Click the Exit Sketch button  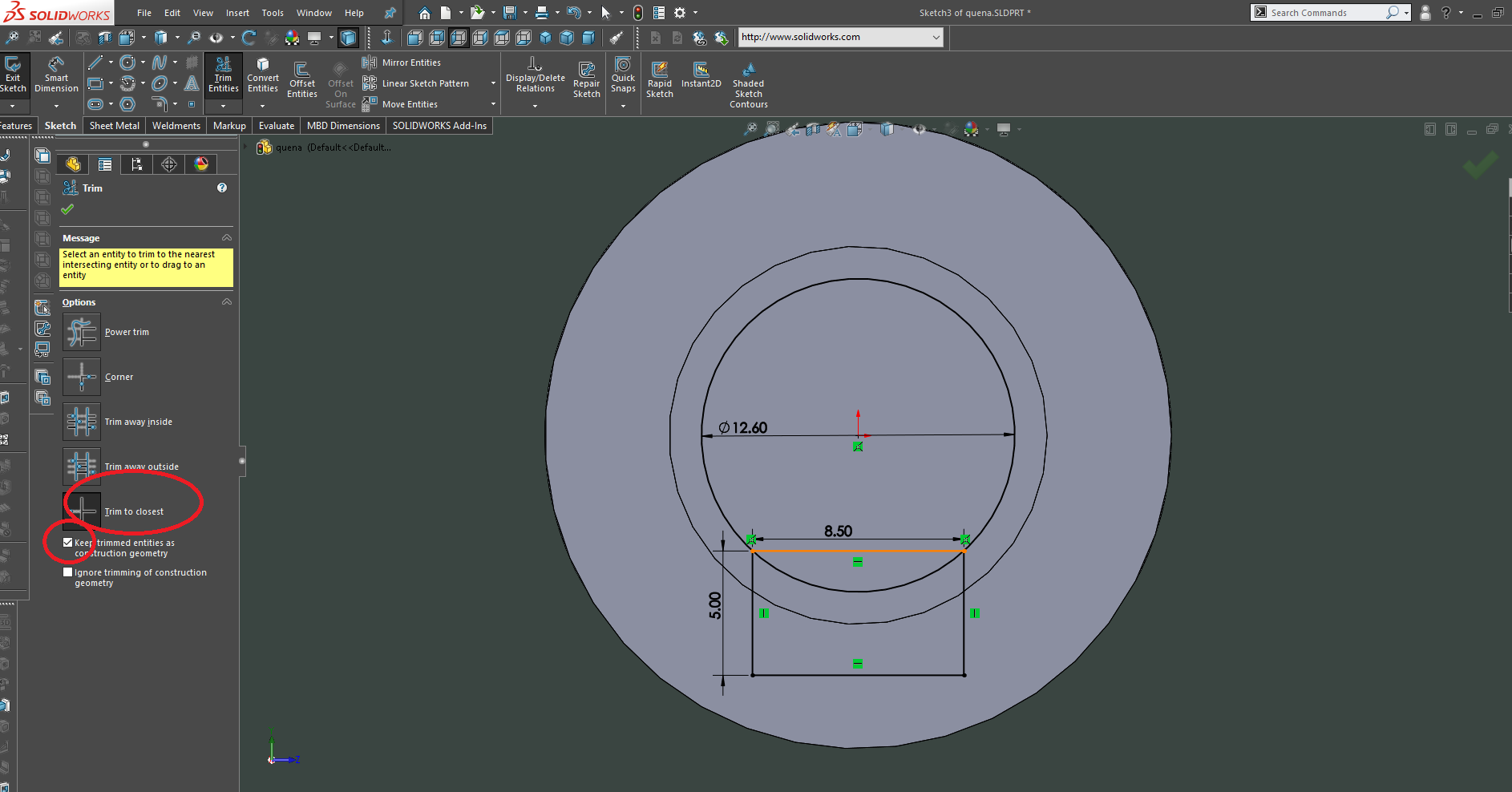click(x=13, y=75)
